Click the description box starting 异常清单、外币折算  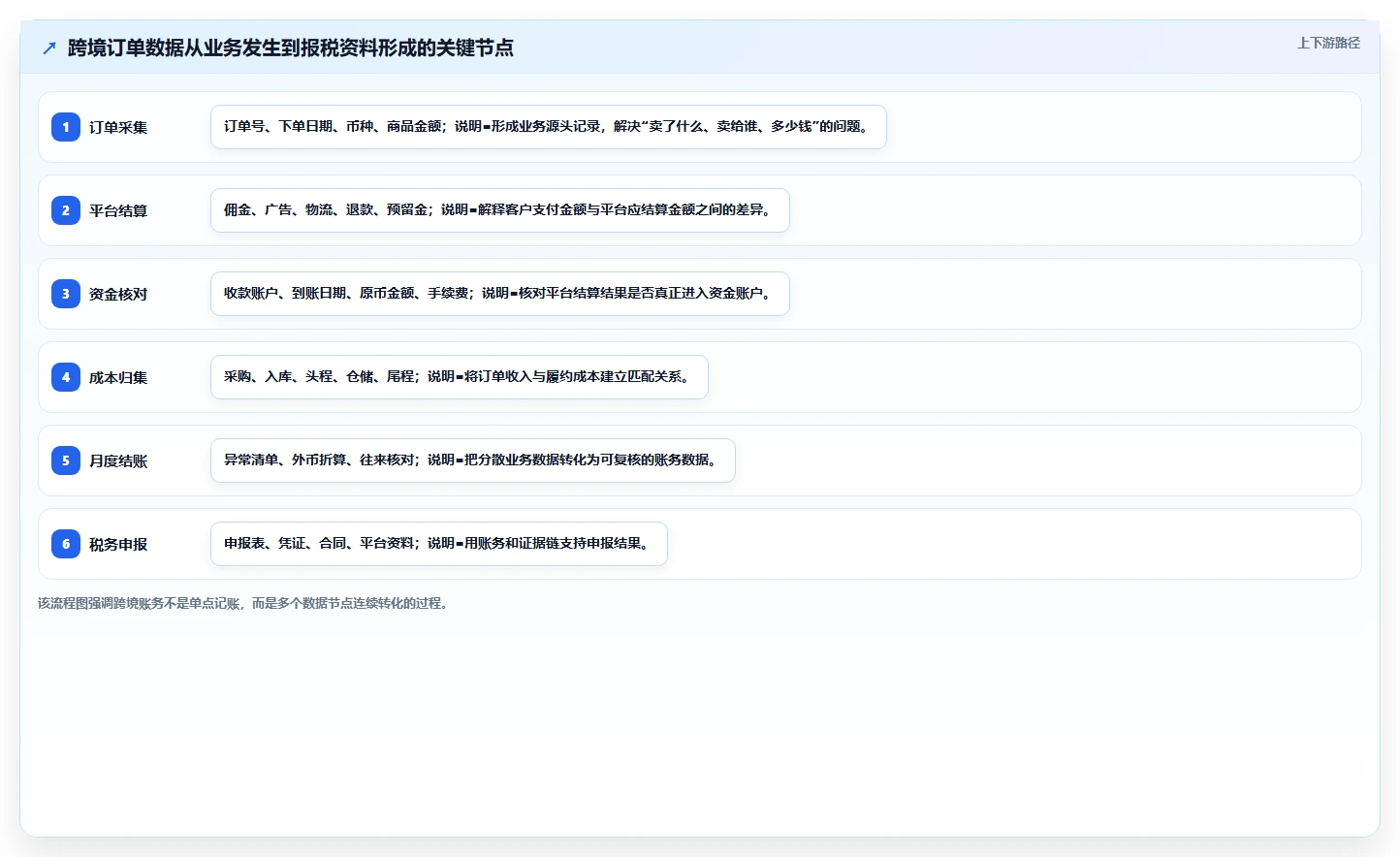[473, 460]
